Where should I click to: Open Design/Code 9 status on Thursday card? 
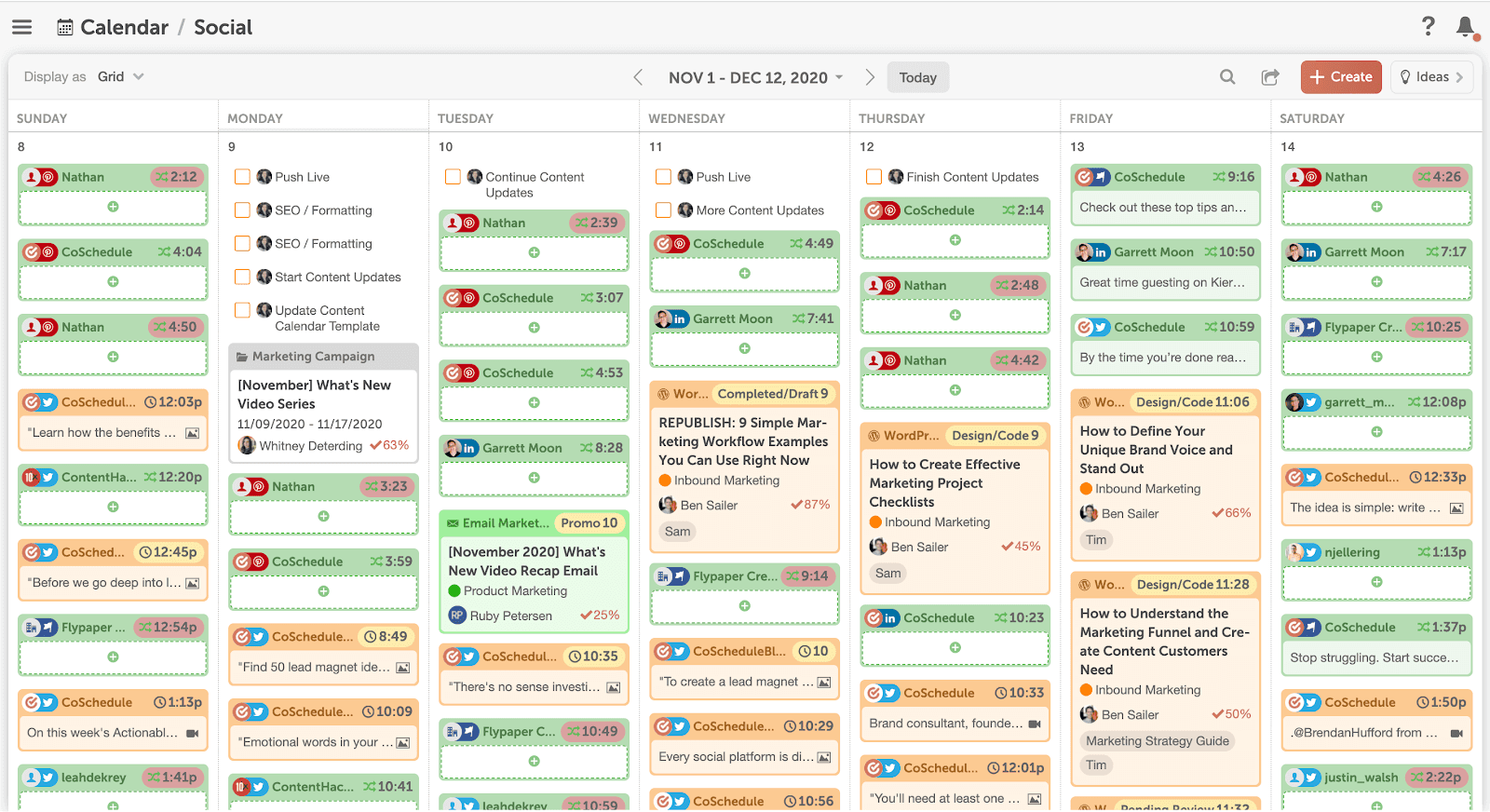click(x=996, y=436)
